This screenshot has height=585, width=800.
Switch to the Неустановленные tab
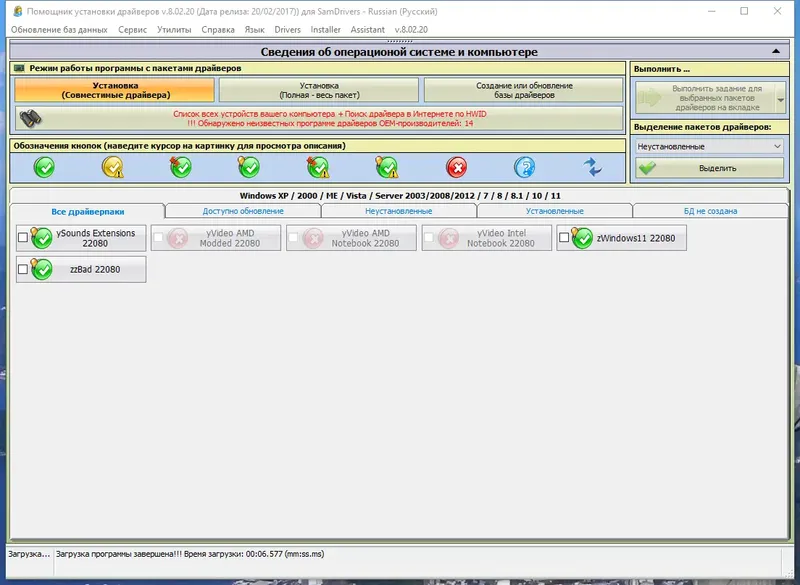pyautogui.click(x=398, y=211)
